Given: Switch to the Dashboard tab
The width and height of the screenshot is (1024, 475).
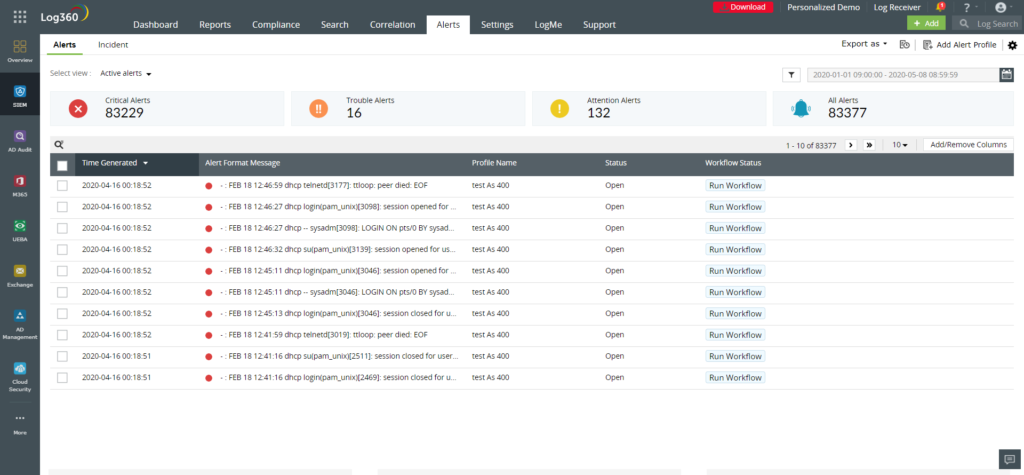Looking at the screenshot, I should tap(155, 25).
